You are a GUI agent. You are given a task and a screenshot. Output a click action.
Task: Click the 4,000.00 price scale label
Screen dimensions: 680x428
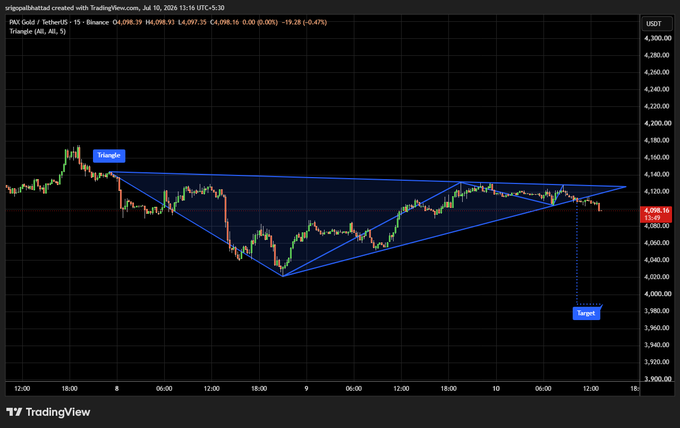coord(657,294)
